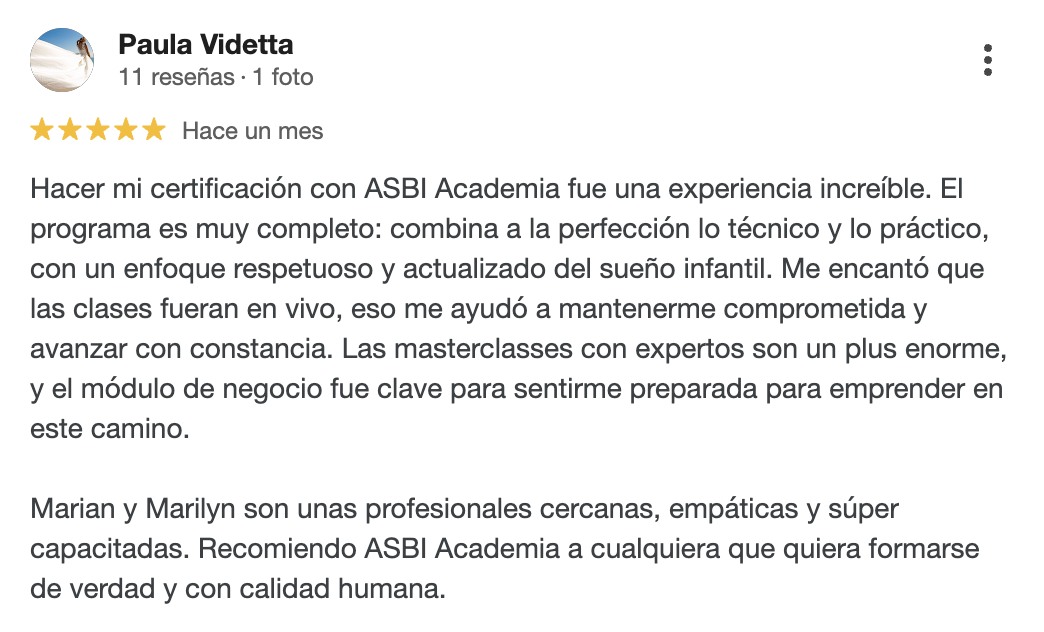
Task: Click the fifth rating star
Action: (x=153, y=130)
